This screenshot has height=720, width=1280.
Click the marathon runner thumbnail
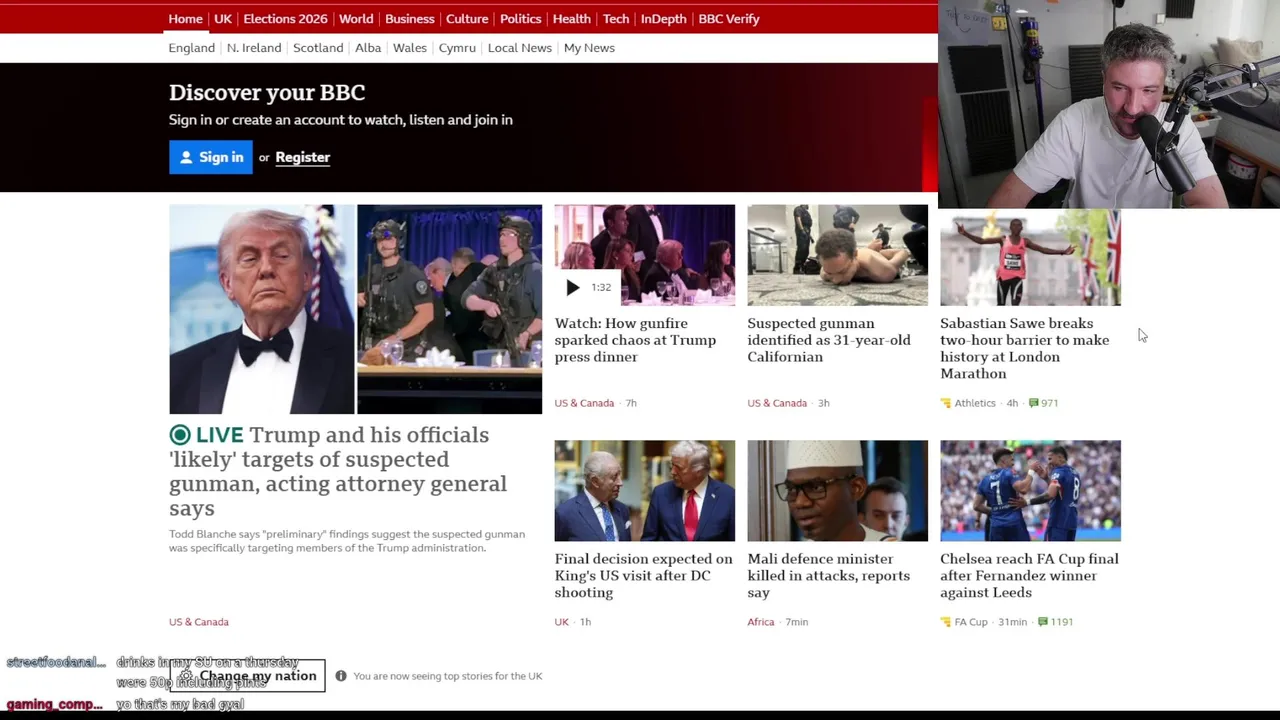(x=1030, y=257)
